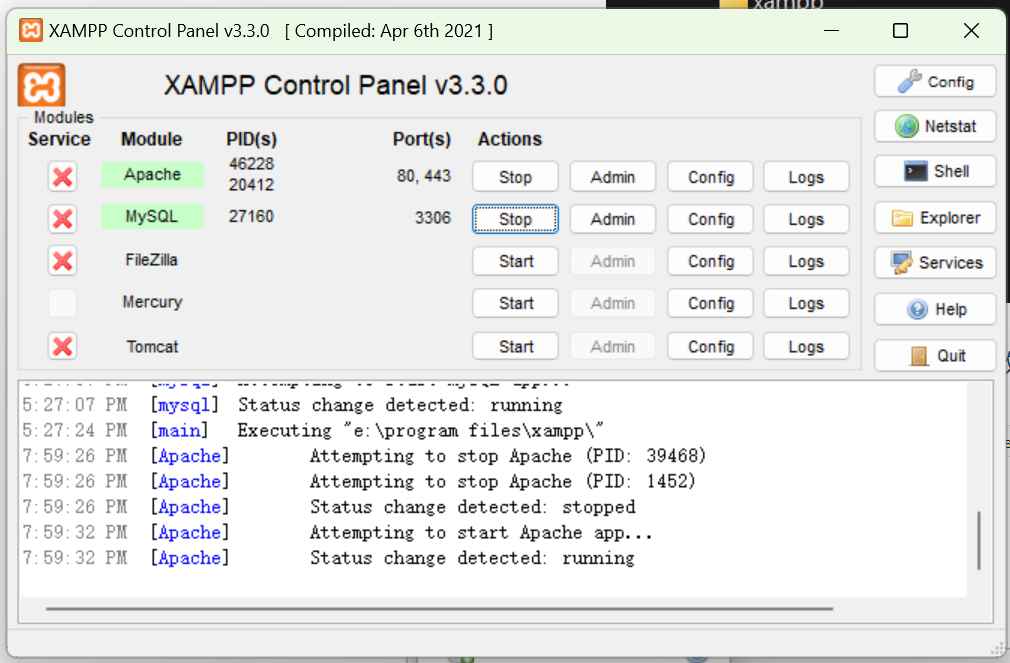Open the Mercury Logs menu
1010x663 pixels.
click(x=806, y=303)
